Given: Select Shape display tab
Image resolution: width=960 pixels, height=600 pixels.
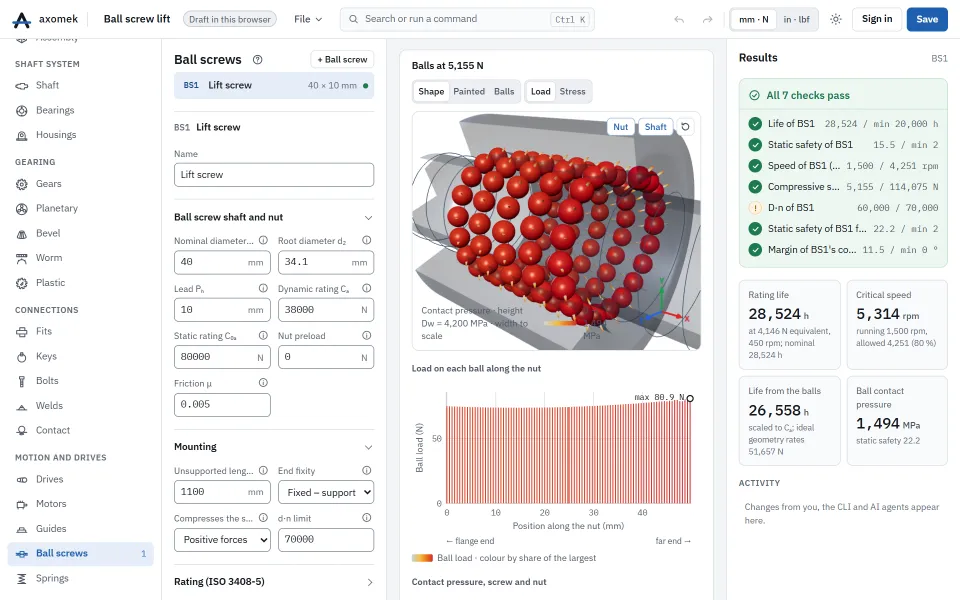Looking at the screenshot, I should [431, 91].
